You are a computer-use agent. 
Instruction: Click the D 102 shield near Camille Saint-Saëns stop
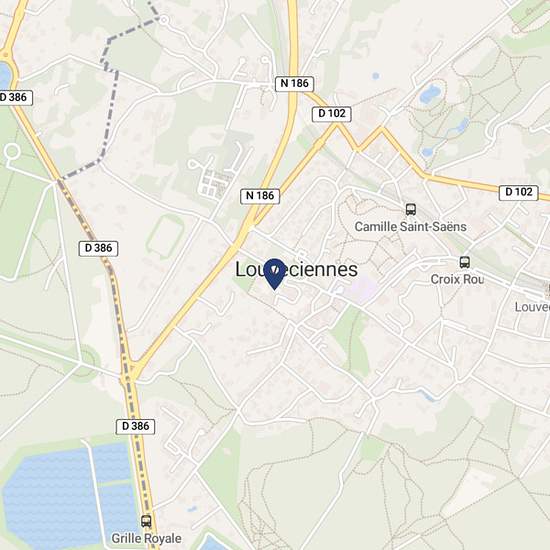[518, 193]
